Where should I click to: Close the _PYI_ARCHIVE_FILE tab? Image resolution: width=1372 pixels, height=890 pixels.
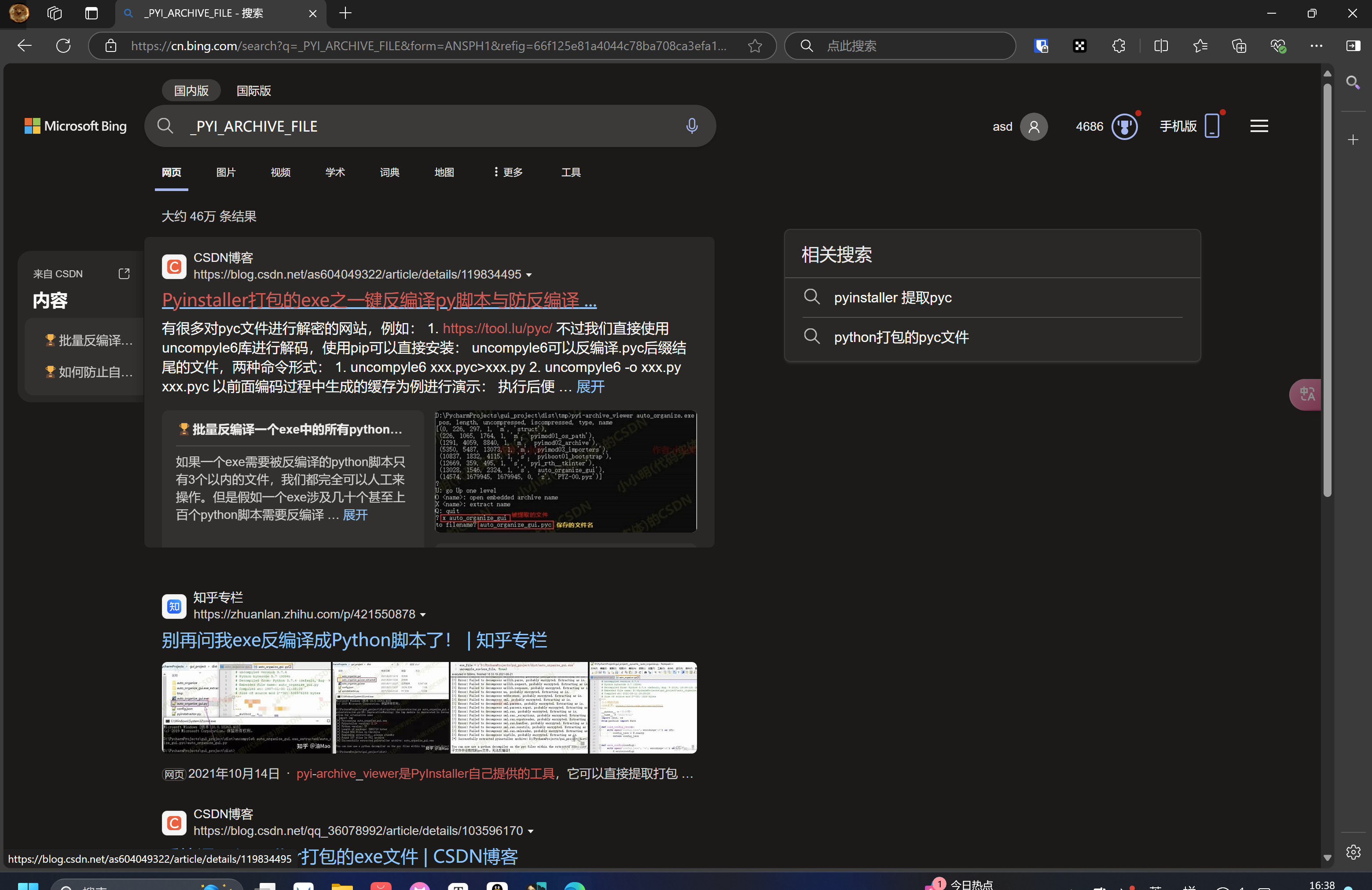(x=312, y=13)
